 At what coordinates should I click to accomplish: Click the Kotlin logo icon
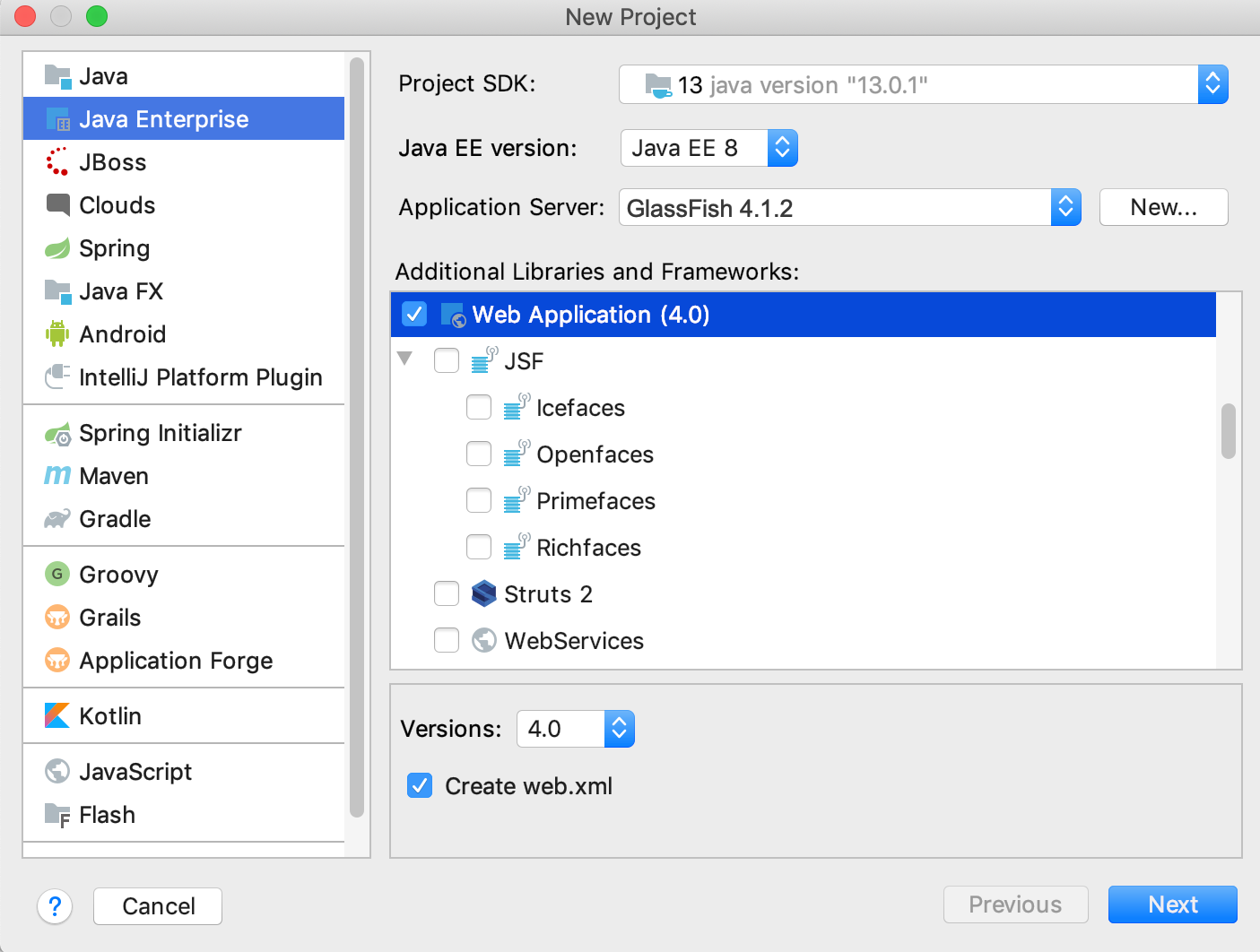[x=57, y=715]
